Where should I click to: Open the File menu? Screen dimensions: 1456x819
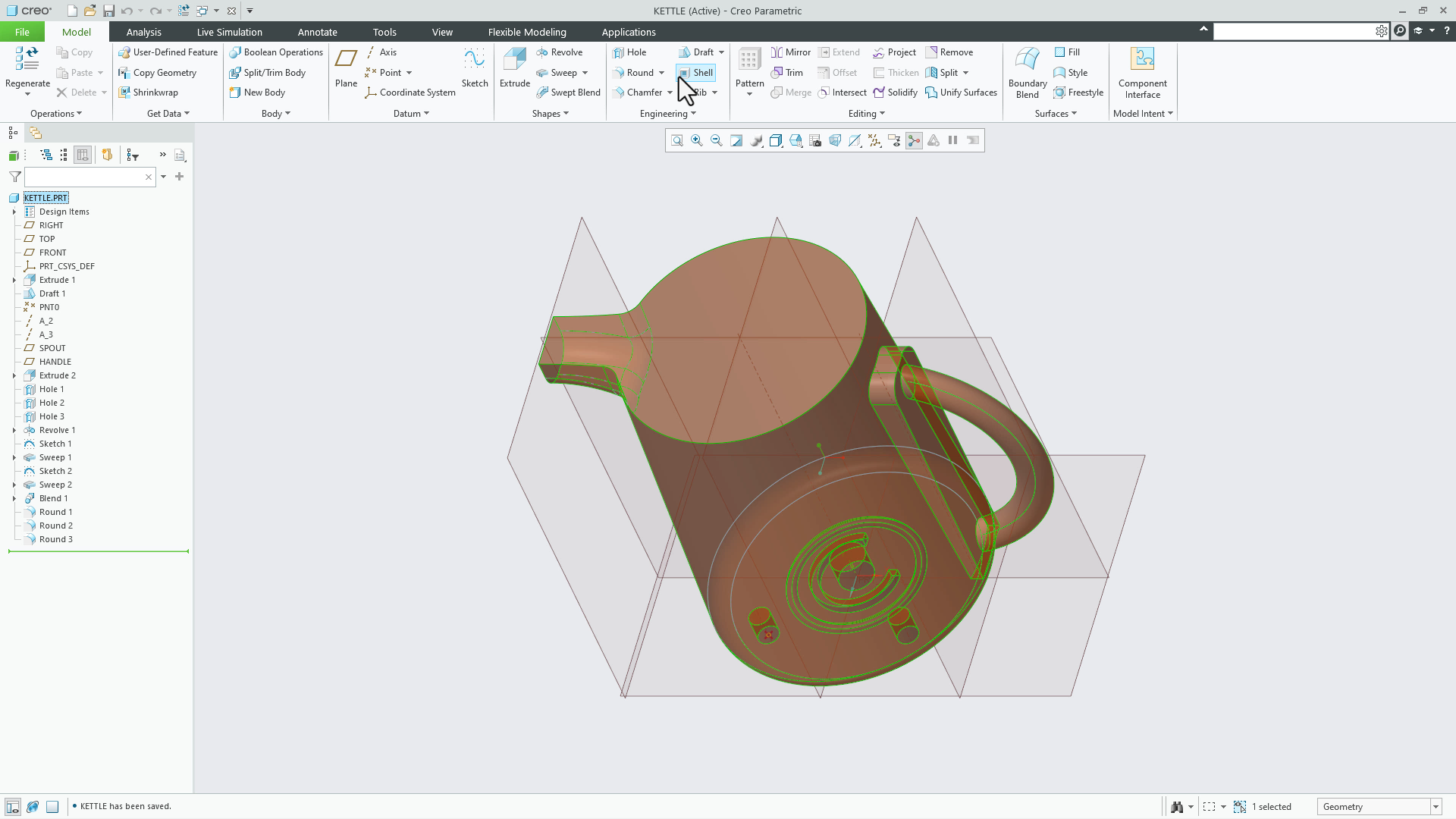[x=22, y=32]
